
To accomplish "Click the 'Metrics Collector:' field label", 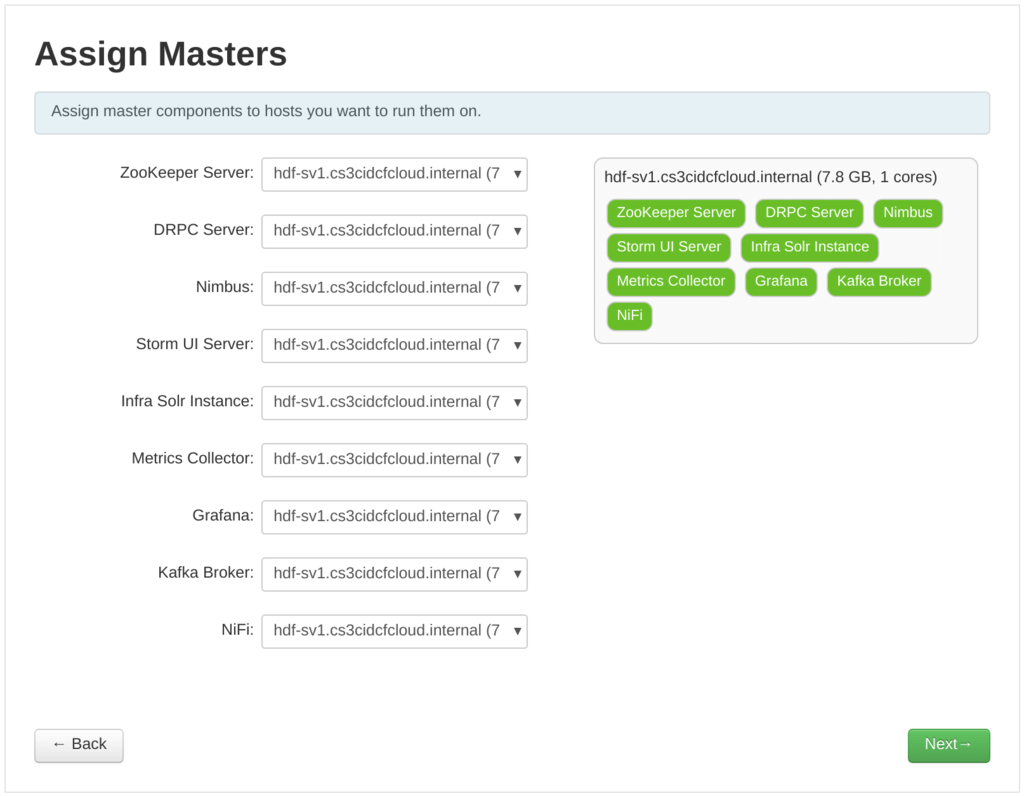I will click(x=193, y=458).
